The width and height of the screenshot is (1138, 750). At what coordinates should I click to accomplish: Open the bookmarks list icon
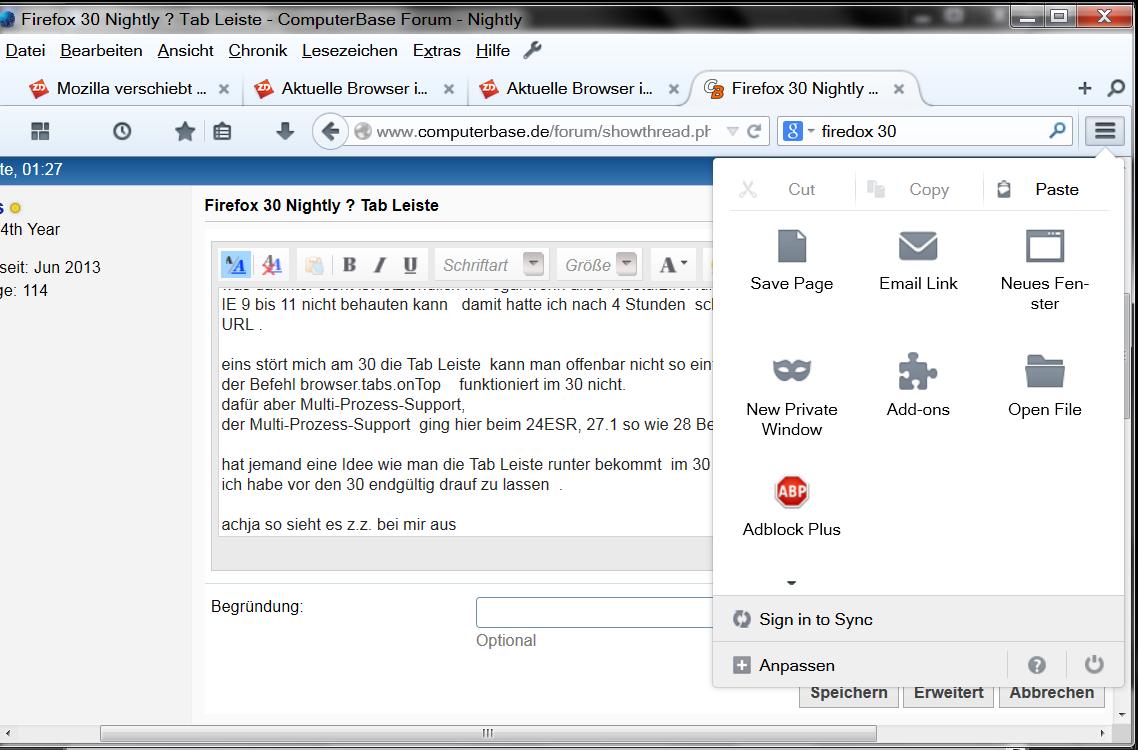(222, 131)
